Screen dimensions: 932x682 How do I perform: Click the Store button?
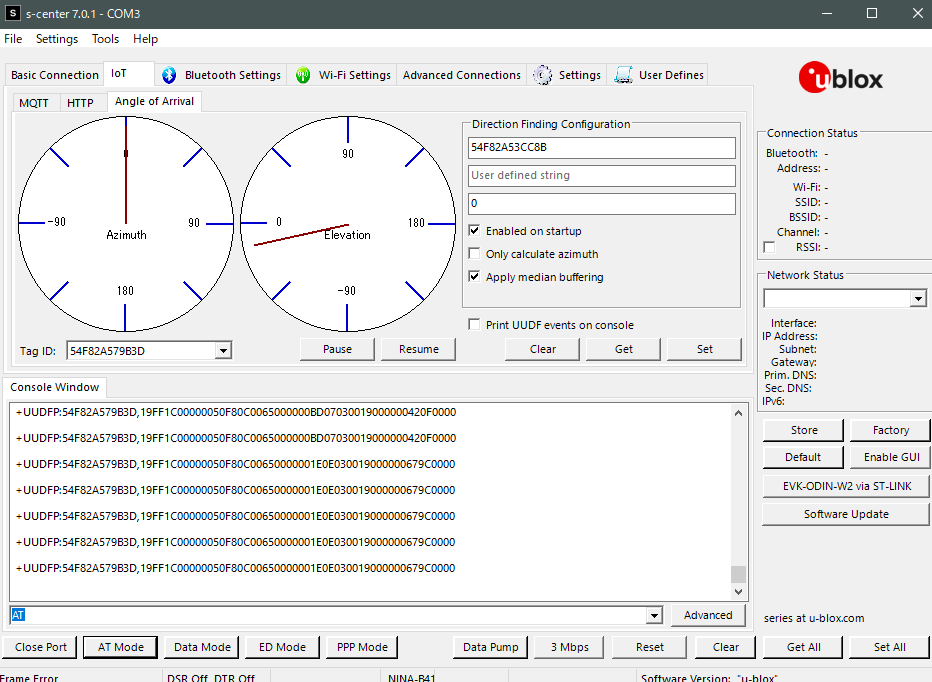point(804,430)
